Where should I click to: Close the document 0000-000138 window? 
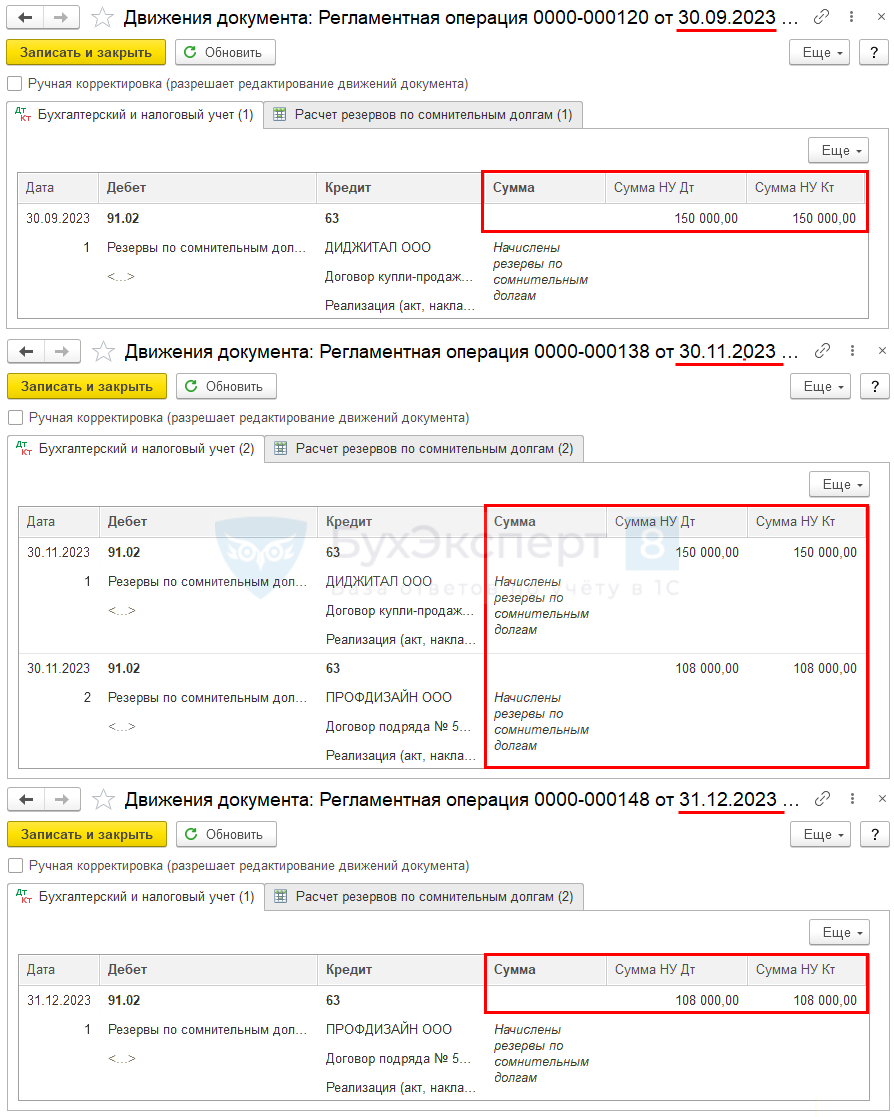[882, 351]
